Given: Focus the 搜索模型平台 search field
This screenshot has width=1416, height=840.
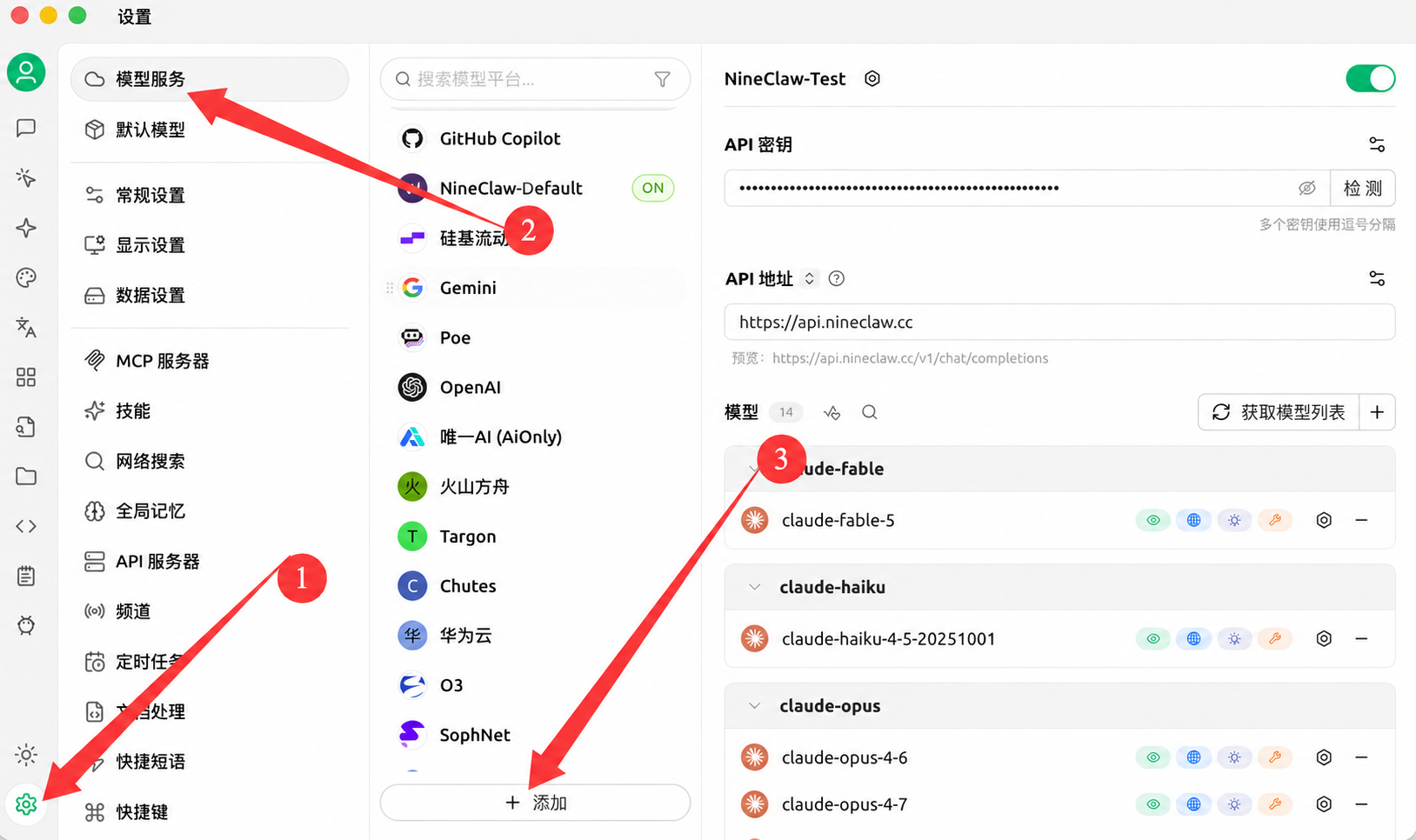Looking at the screenshot, I should coord(535,79).
